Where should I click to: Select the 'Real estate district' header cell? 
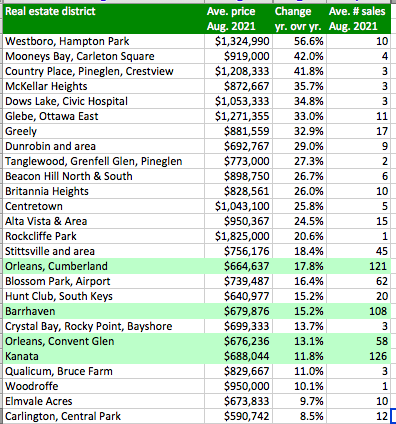click(x=104, y=19)
